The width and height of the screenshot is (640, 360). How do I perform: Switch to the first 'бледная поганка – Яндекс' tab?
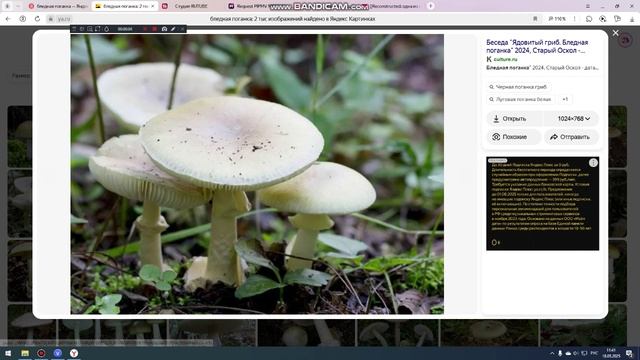(x=58, y=6)
